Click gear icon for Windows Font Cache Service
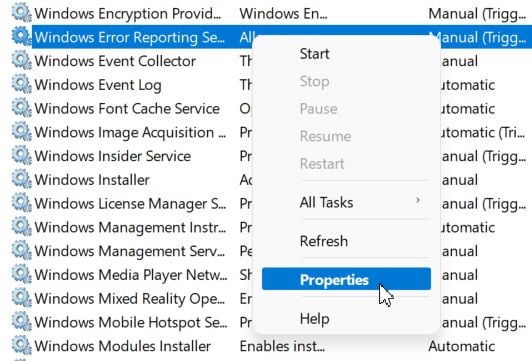This screenshot has width=532, height=361. pos(22,108)
